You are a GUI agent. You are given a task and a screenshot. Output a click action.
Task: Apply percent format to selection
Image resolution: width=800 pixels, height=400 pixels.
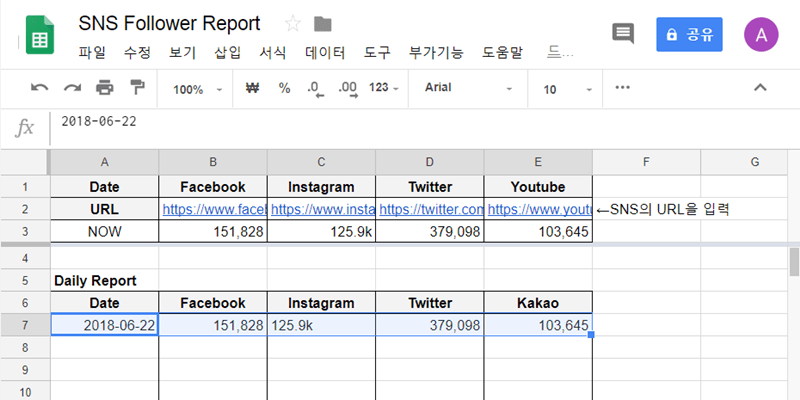(284, 89)
